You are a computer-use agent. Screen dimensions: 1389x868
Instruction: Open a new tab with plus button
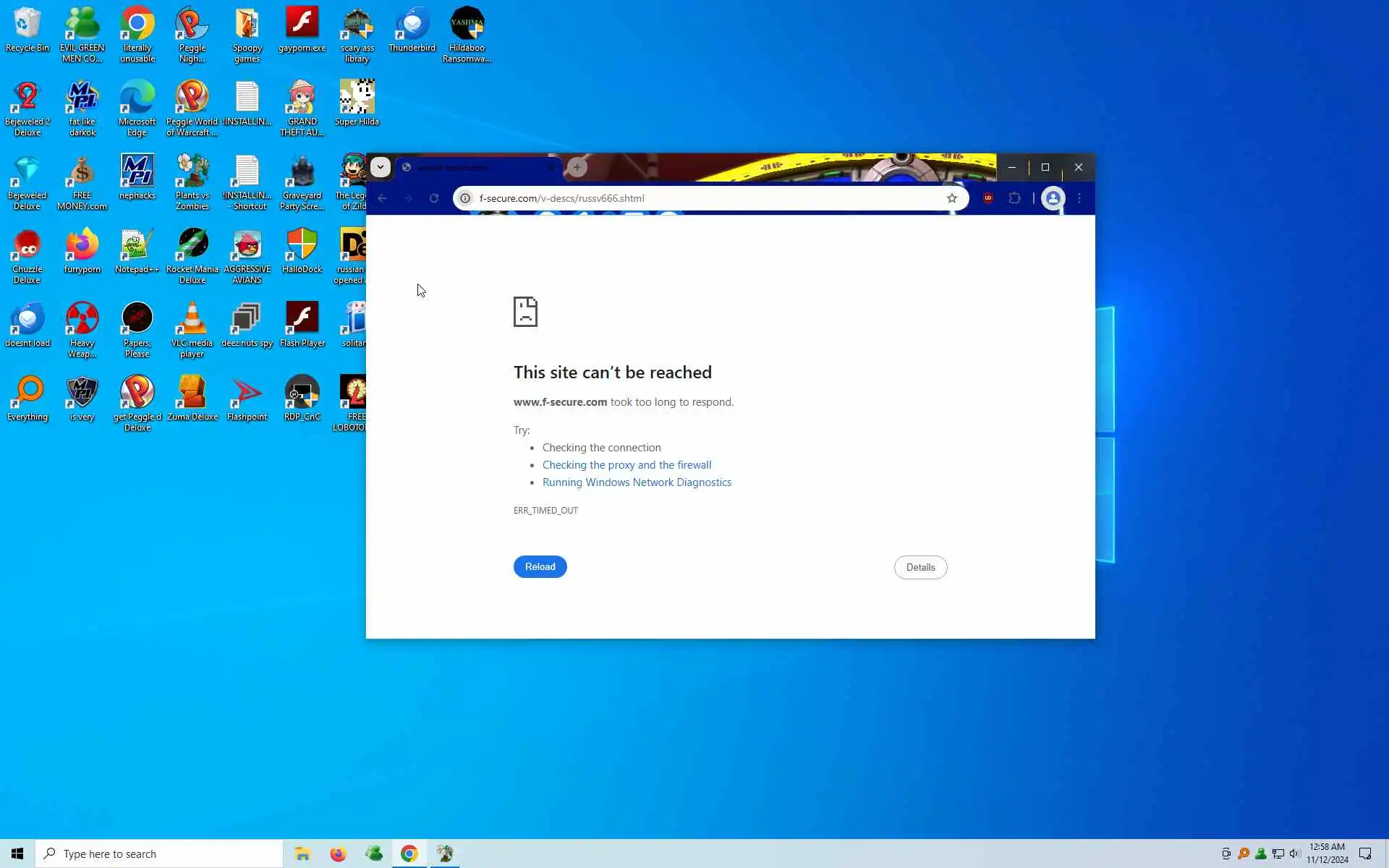(577, 167)
